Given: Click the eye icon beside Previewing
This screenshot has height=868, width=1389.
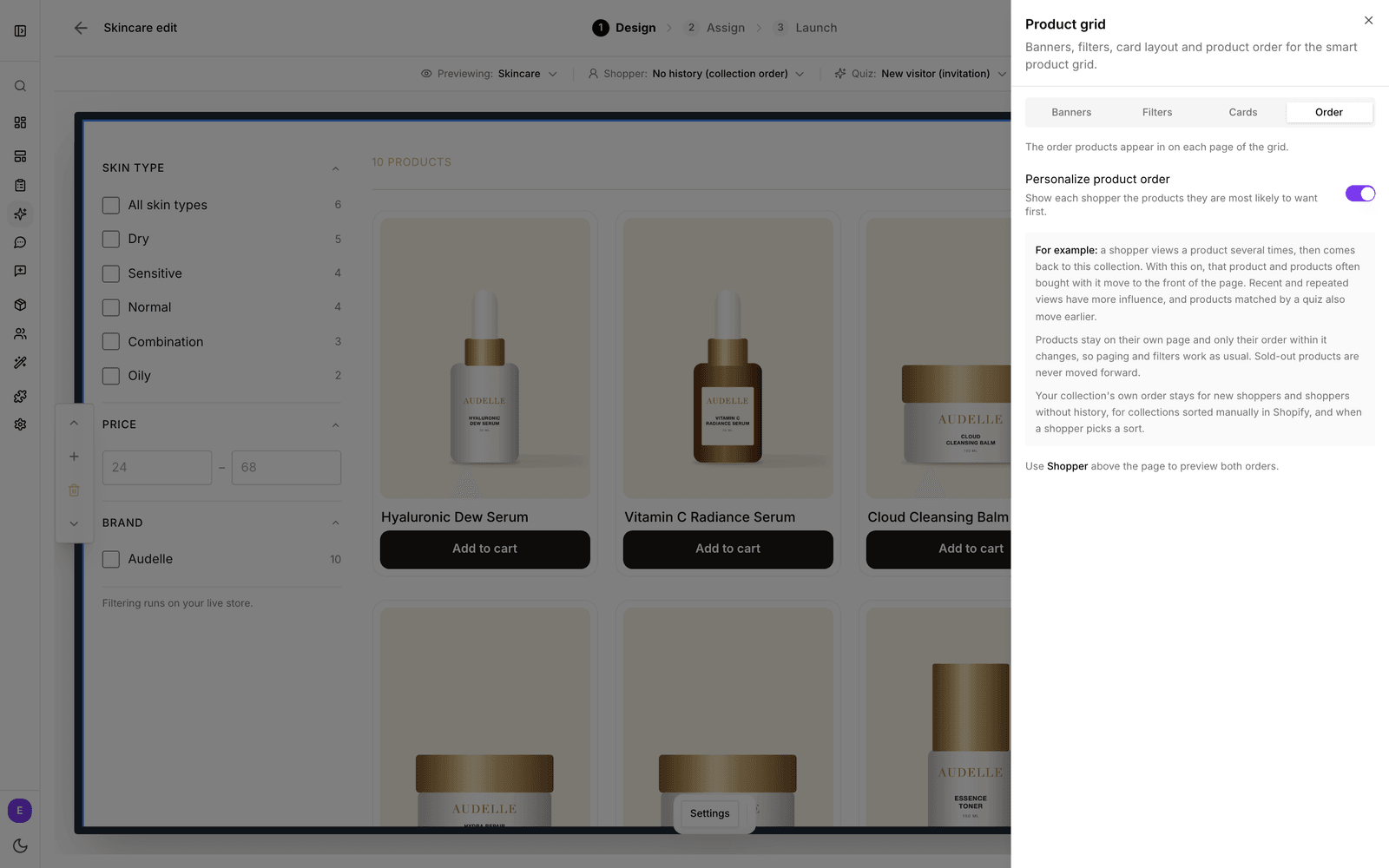Looking at the screenshot, I should pos(426,74).
